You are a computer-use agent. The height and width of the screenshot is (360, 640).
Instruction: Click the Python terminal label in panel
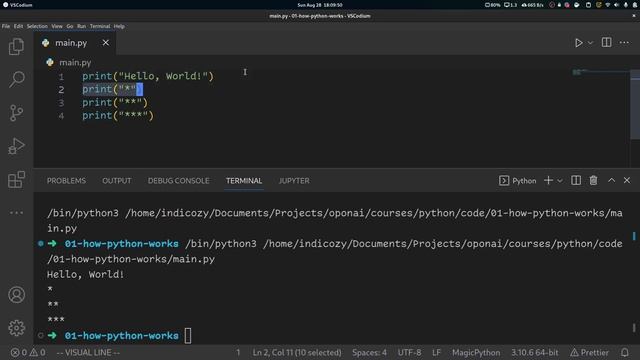point(518,181)
